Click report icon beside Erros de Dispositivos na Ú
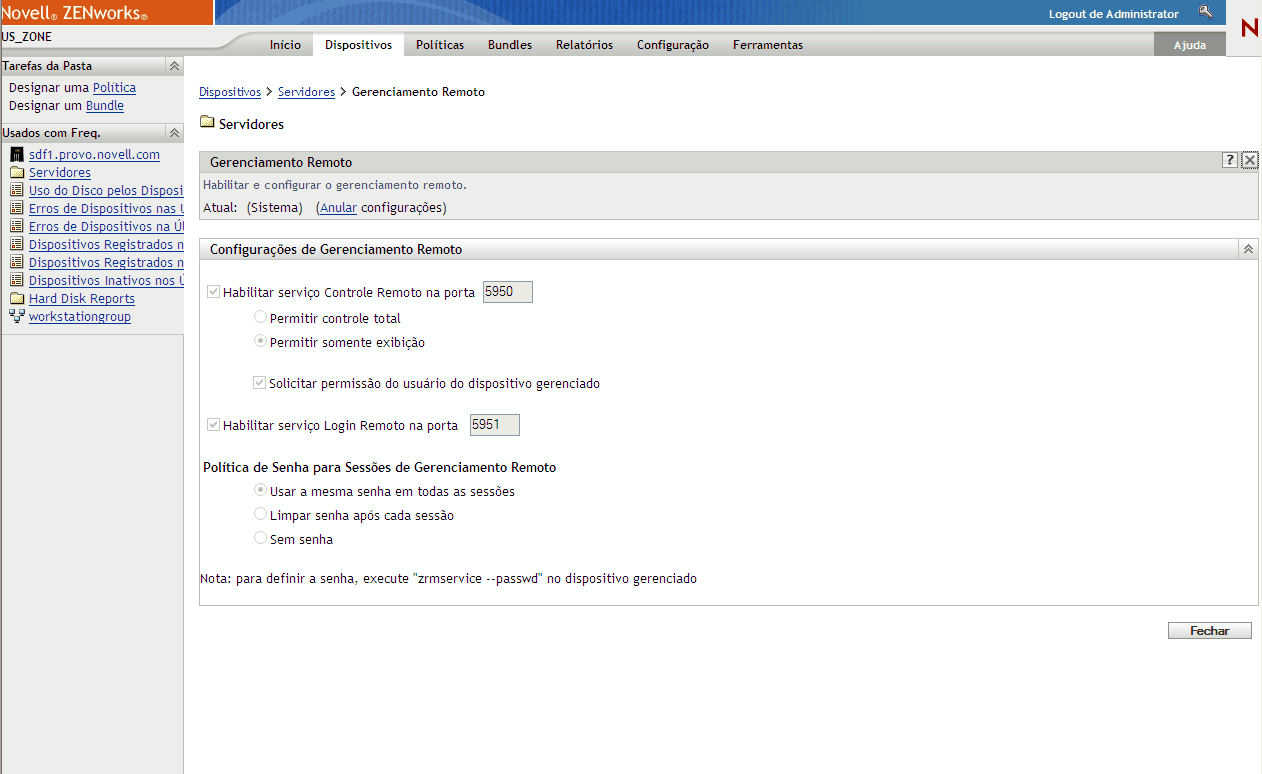 pyautogui.click(x=16, y=227)
